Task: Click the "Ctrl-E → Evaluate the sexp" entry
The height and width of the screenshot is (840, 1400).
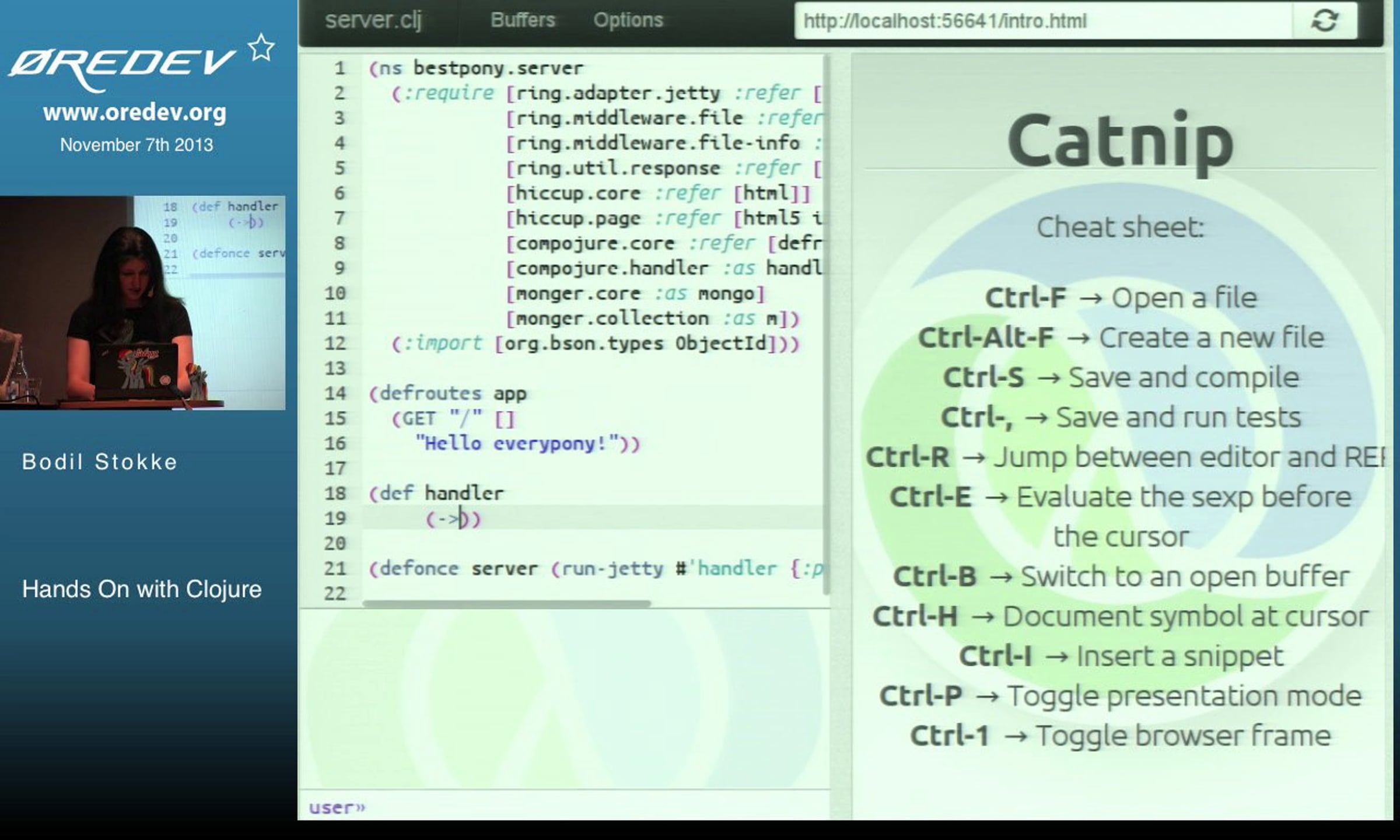Action: coord(1121,517)
